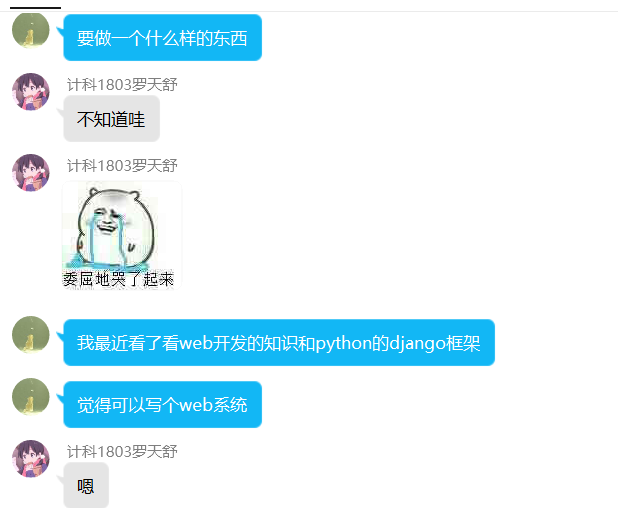Image resolution: width=618 pixels, height=508 pixels.
Task: Open green avatar next to the django message
Action: (31, 335)
